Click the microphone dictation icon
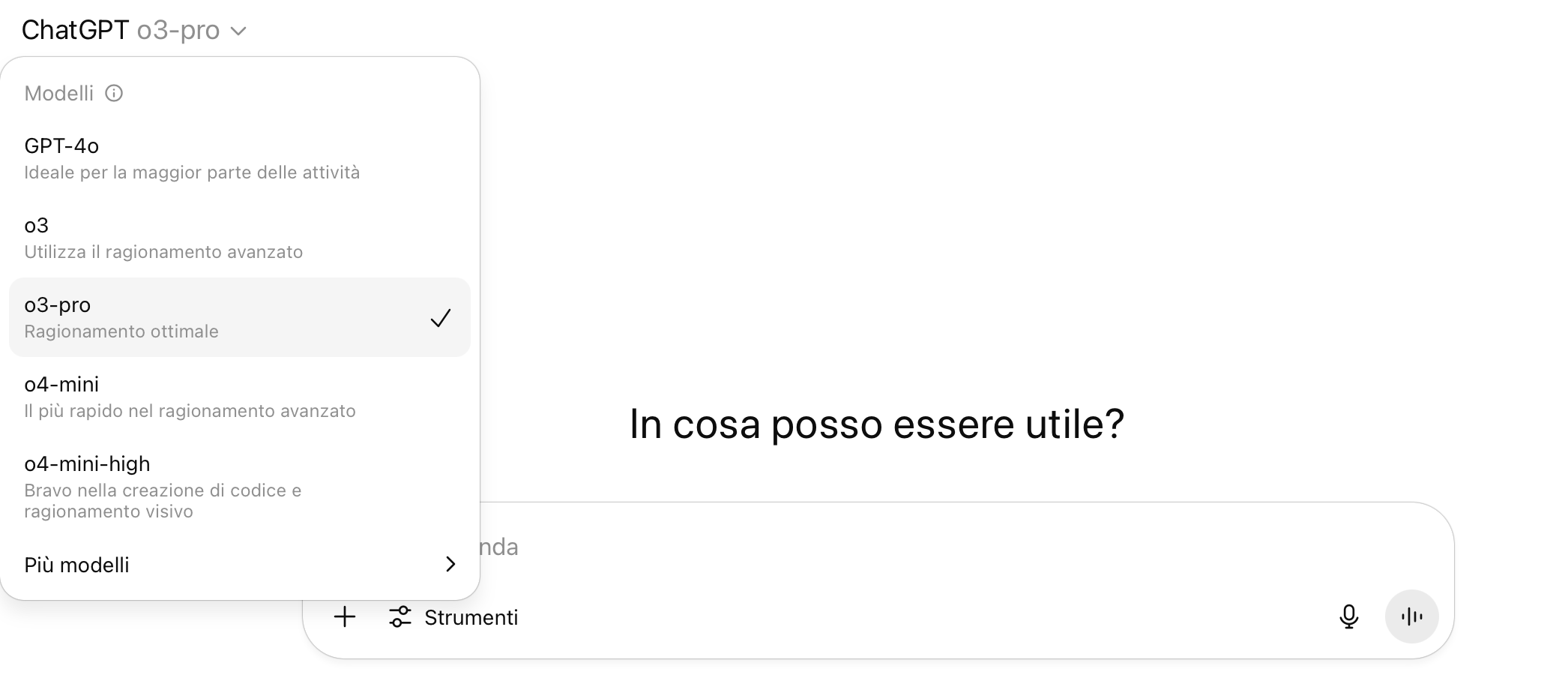The height and width of the screenshot is (699, 1568). 1348,616
